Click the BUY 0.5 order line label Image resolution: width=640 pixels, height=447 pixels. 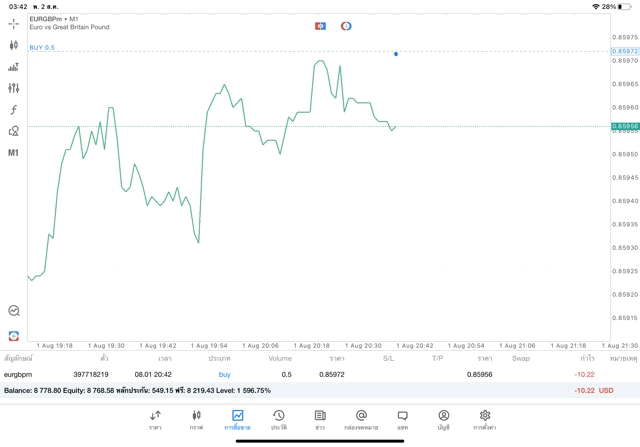(x=42, y=47)
